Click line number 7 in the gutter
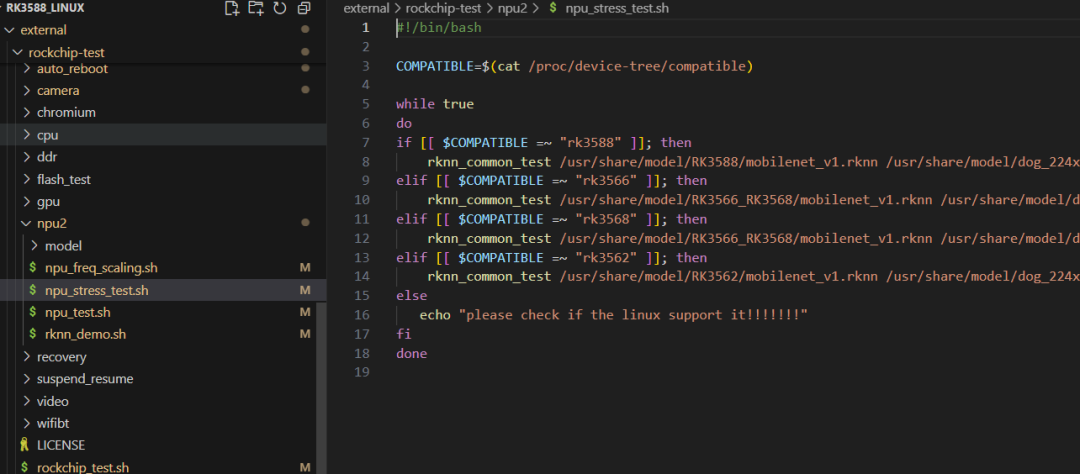Screen dimensions: 1080x474 coord(366,143)
